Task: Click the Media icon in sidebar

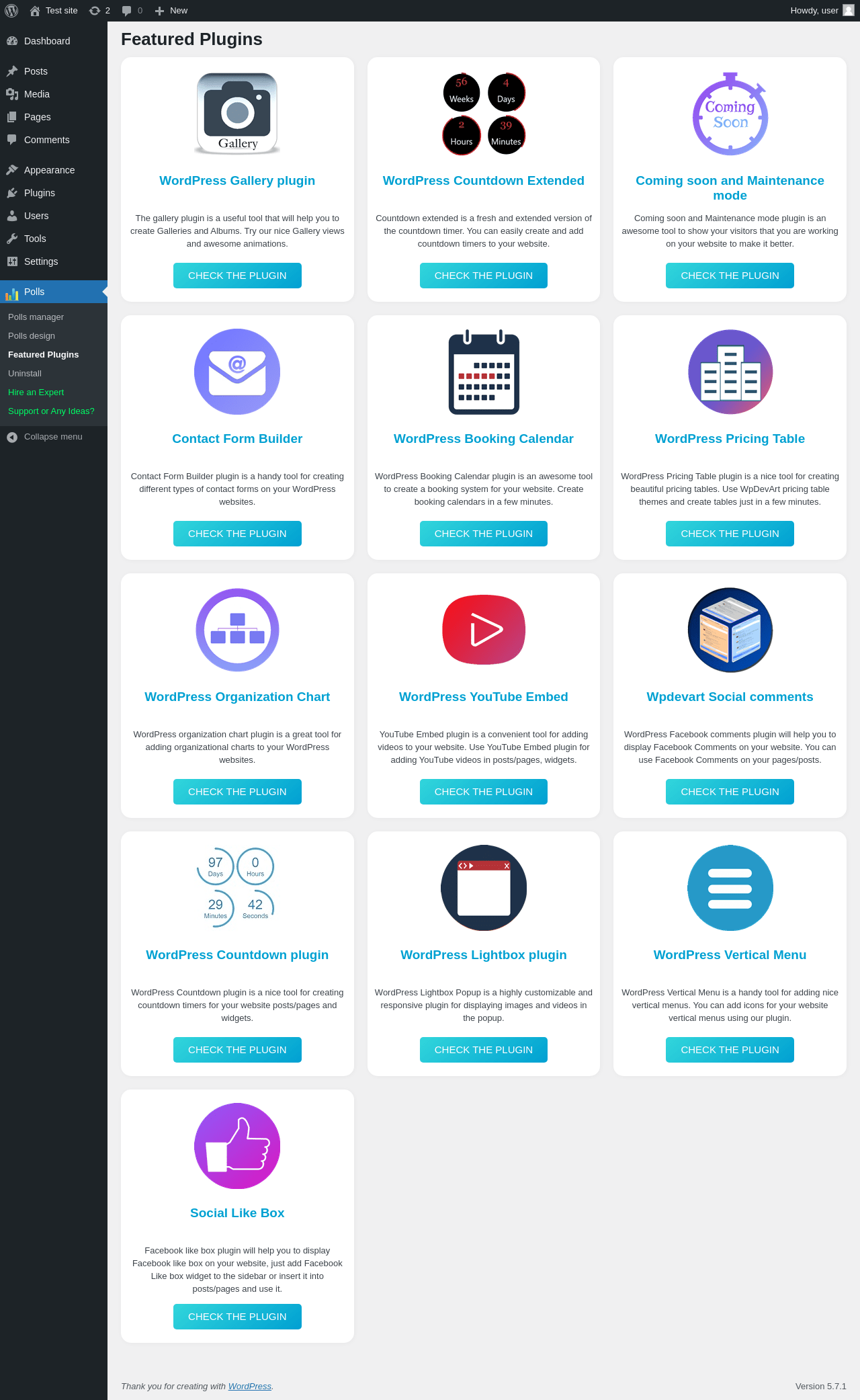Action: [12, 94]
